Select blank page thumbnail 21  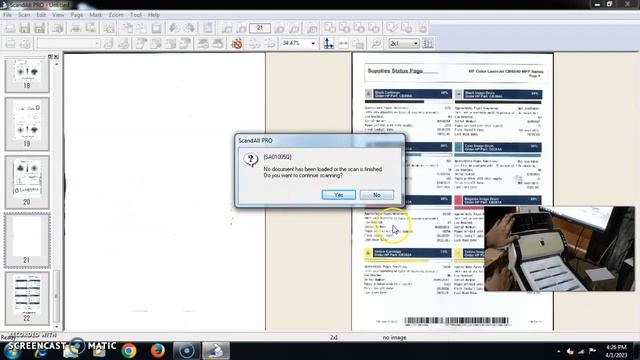(x=27, y=240)
